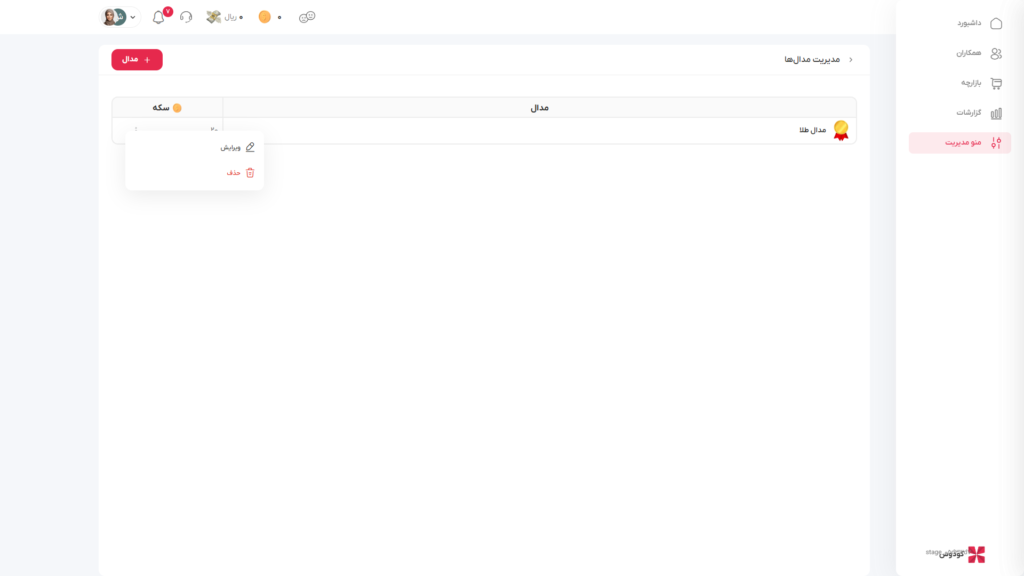Select the مدال طلا row text
The height and width of the screenshot is (576, 1024).
click(812, 130)
